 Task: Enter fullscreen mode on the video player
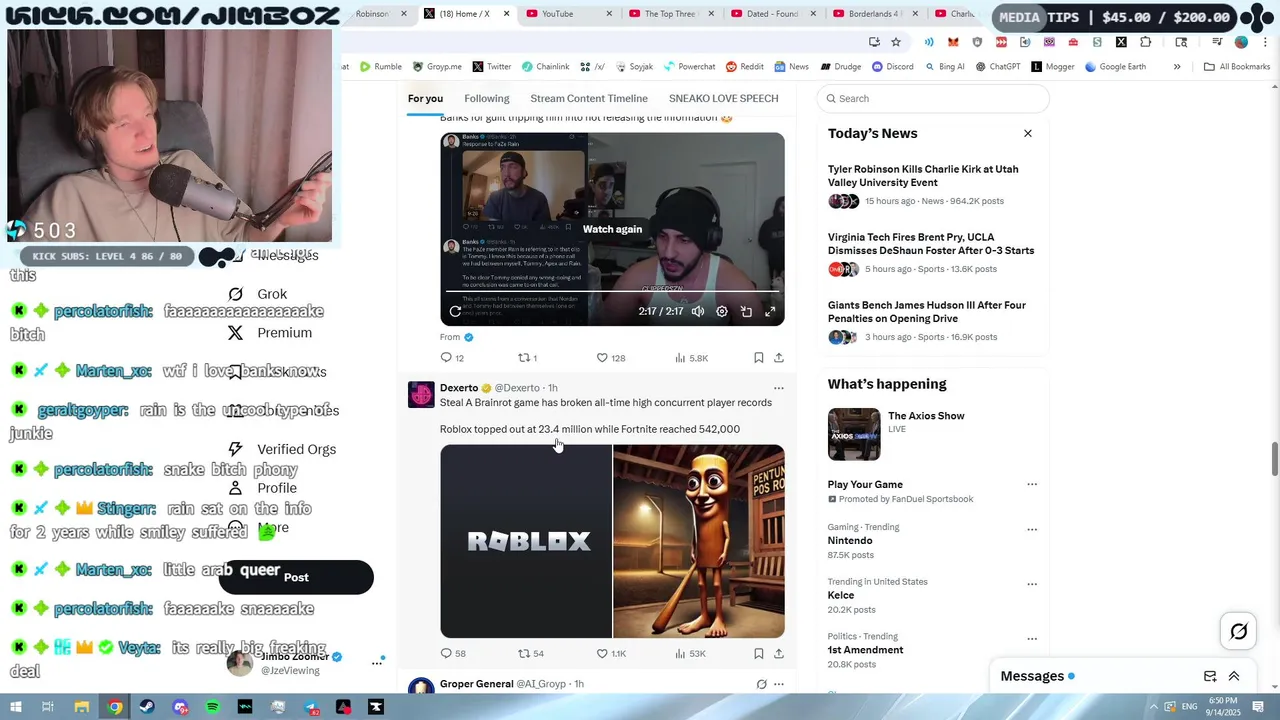(770, 311)
